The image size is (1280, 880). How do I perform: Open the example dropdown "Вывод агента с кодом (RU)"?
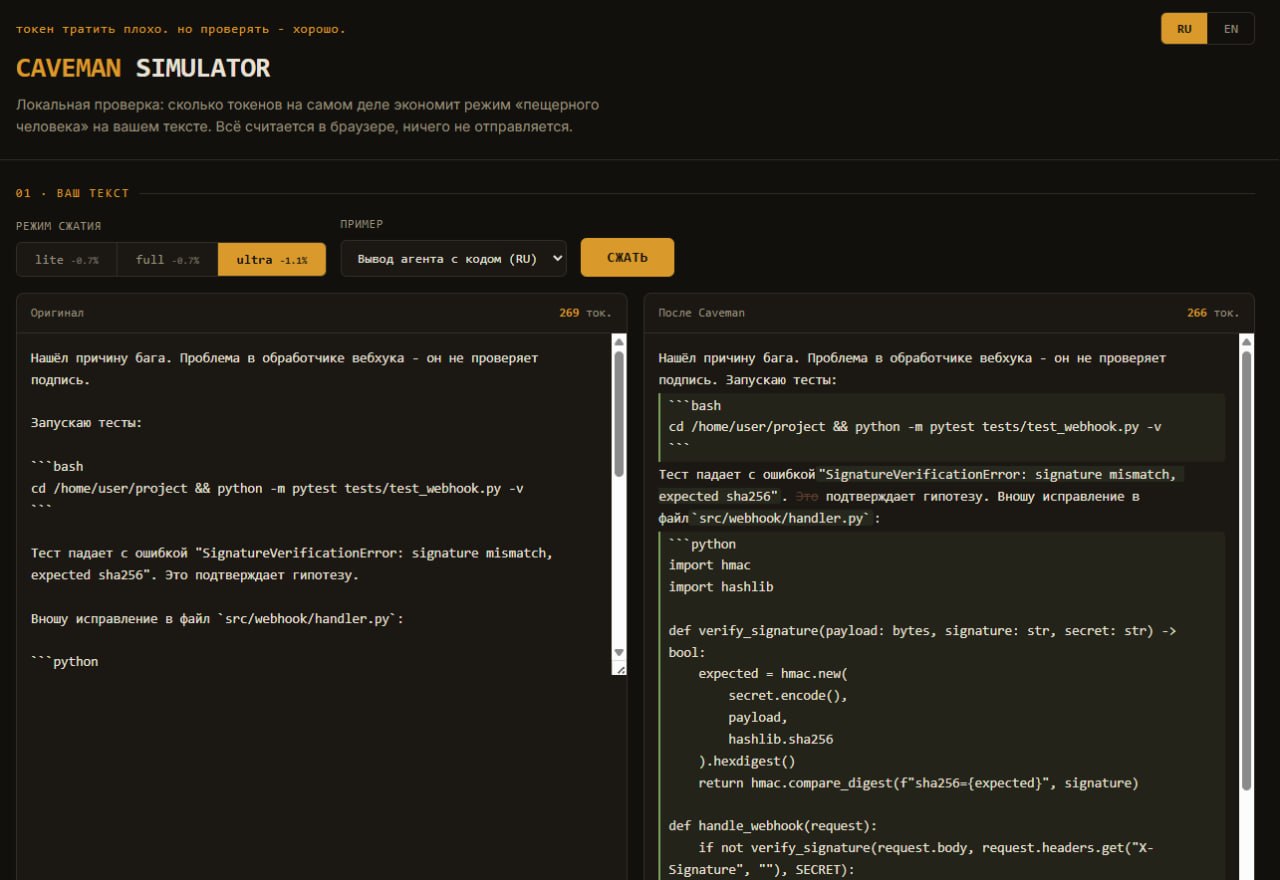point(454,258)
